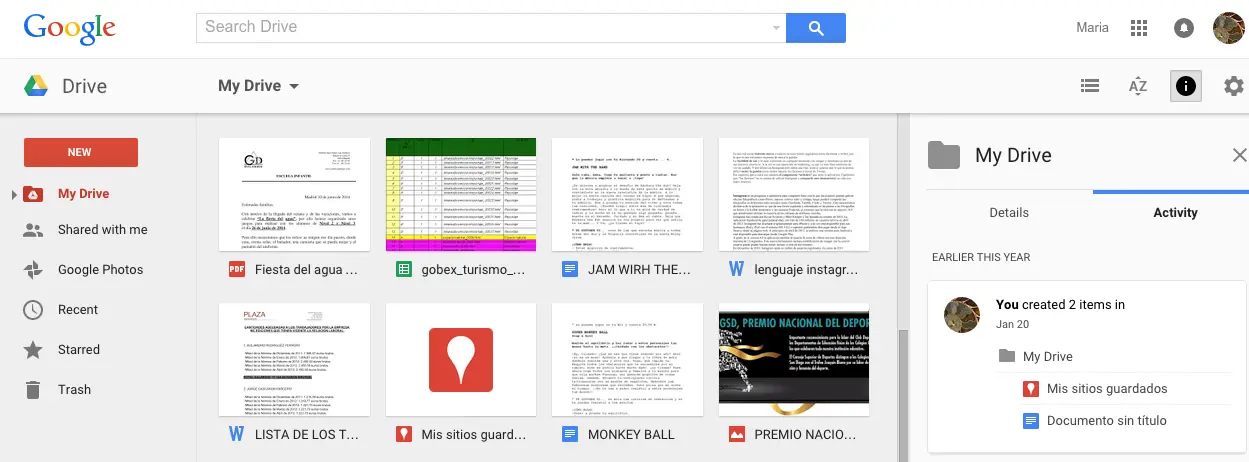Open the search options dropdown arrow
Viewport: 1249px width, 462px height.
777,28
